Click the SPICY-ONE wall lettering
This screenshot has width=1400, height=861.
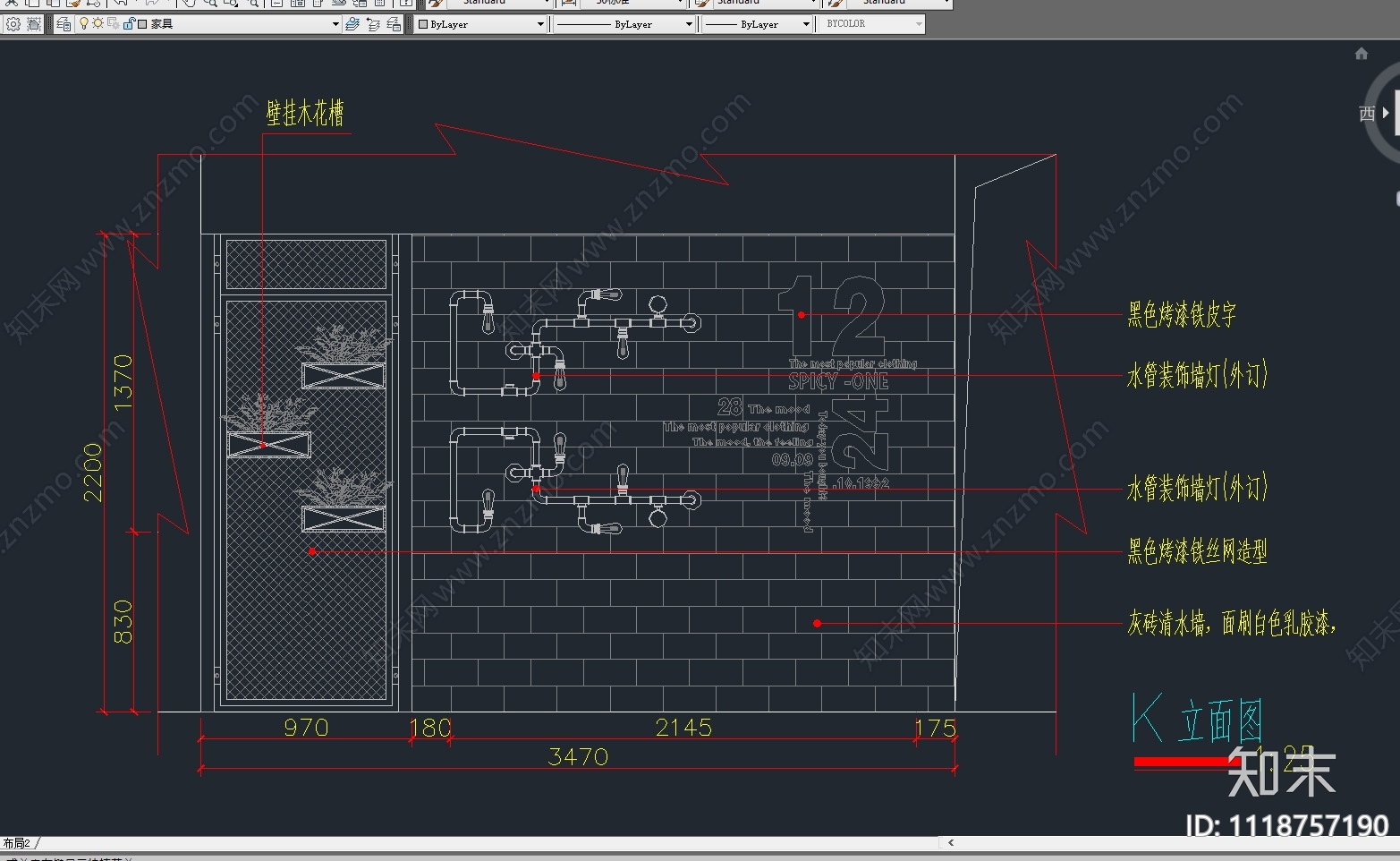coord(838,382)
